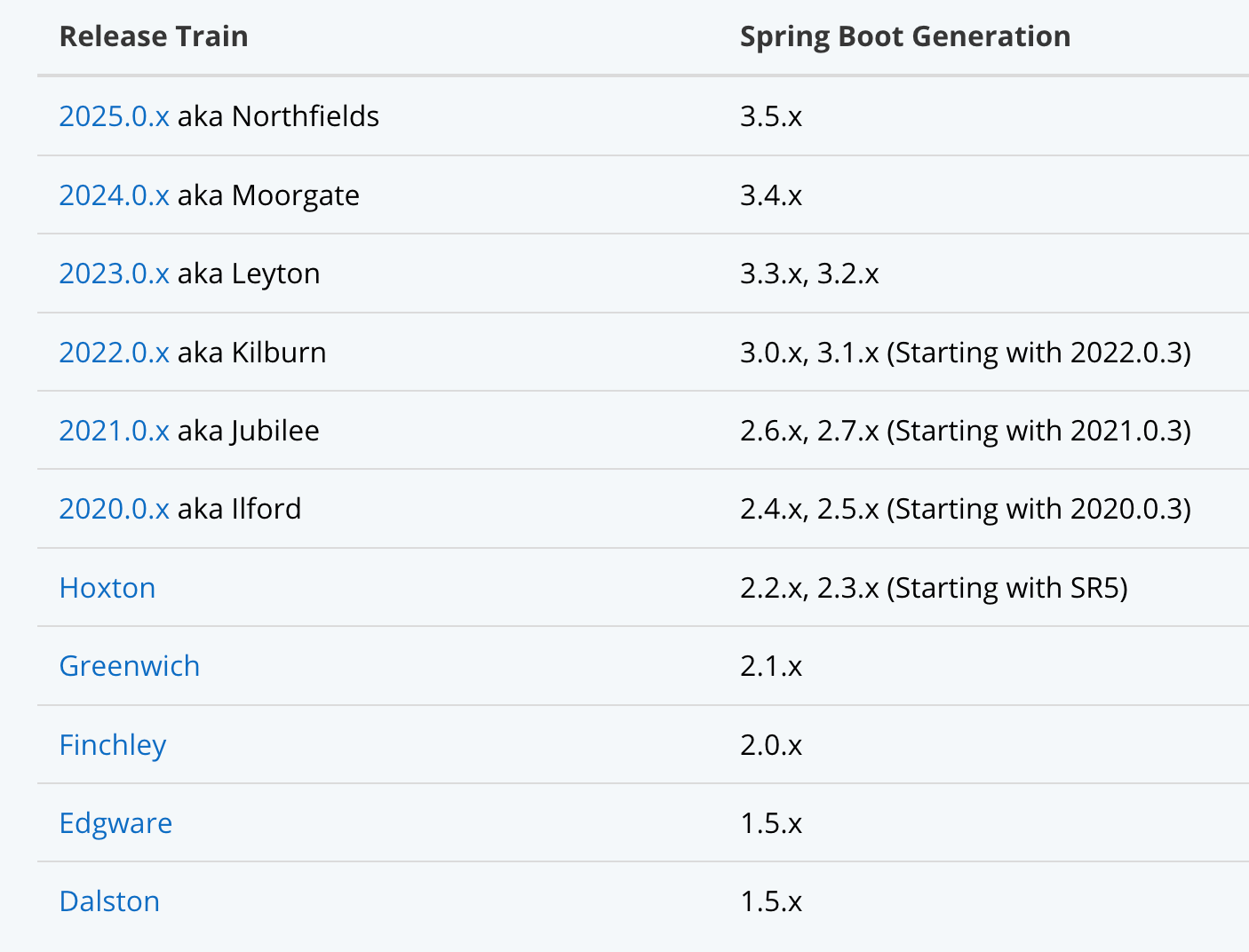Click the 3.5.x Spring Boot cell

(771, 116)
